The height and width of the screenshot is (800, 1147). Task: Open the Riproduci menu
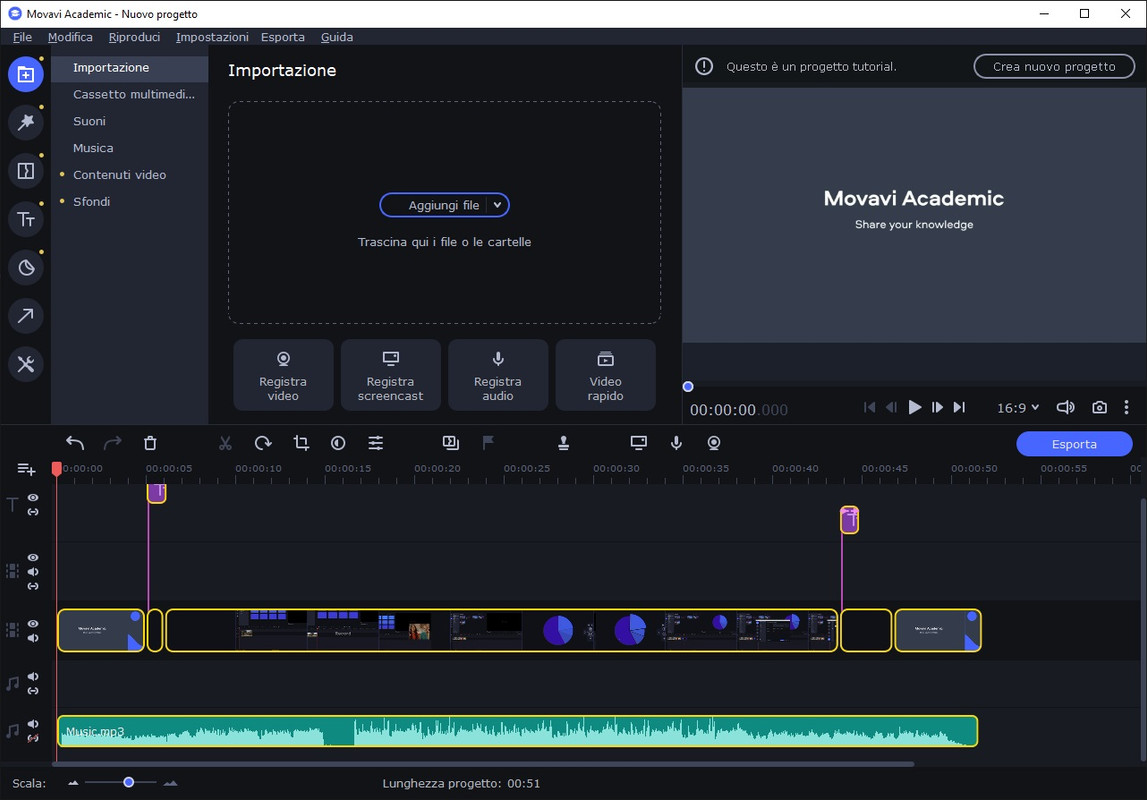tap(134, 37)
